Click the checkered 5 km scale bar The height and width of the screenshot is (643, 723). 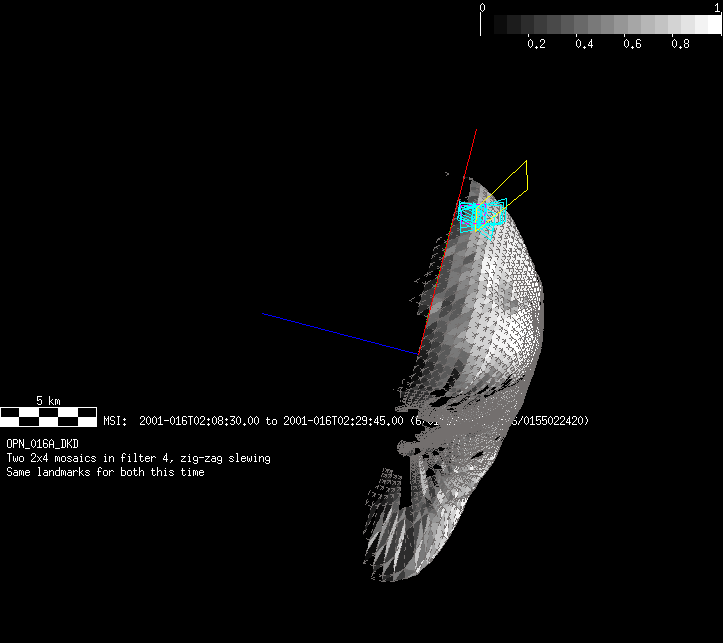pyautogui.click(x=48, y=414)
